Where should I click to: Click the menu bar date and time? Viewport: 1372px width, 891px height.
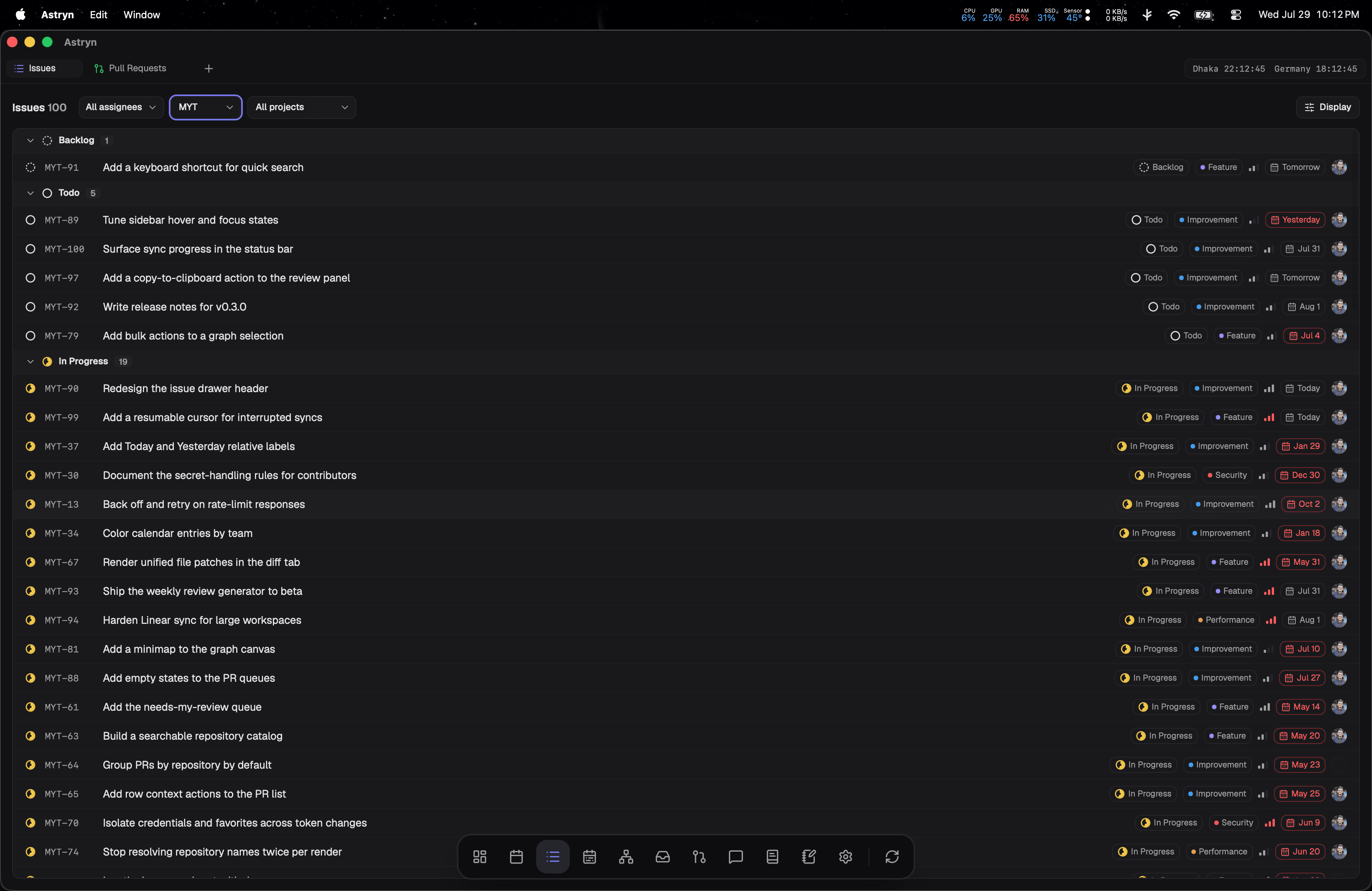(1309, 15)
